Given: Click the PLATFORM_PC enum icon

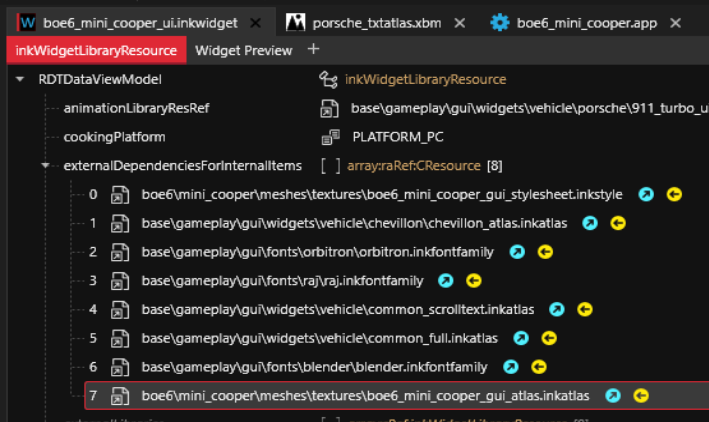Looking at the screenshot, I should coord(329,137).
